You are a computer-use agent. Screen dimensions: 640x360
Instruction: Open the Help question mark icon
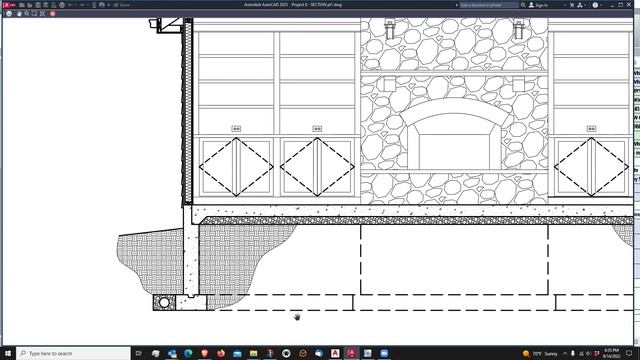595,5
